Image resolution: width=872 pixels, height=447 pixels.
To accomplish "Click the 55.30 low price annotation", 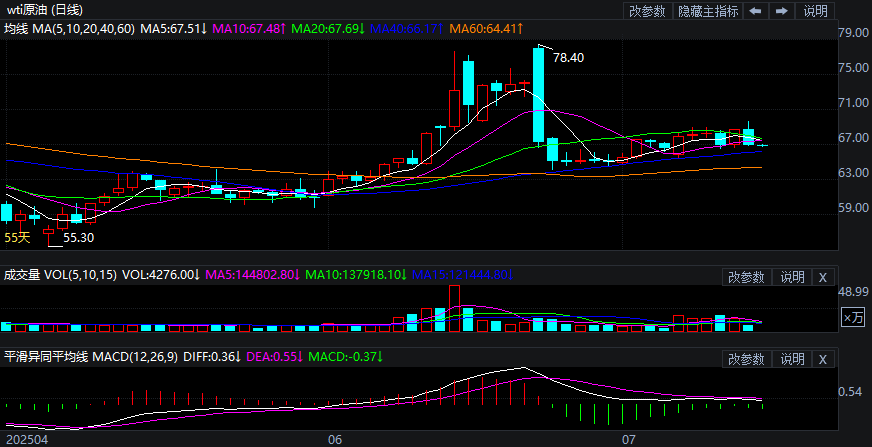I will coord(78,237).
